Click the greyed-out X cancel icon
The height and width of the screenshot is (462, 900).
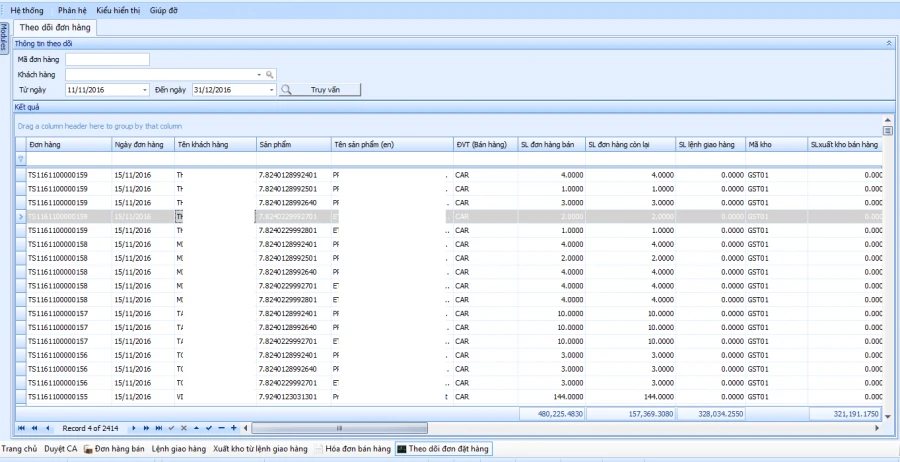pos(184,428)
